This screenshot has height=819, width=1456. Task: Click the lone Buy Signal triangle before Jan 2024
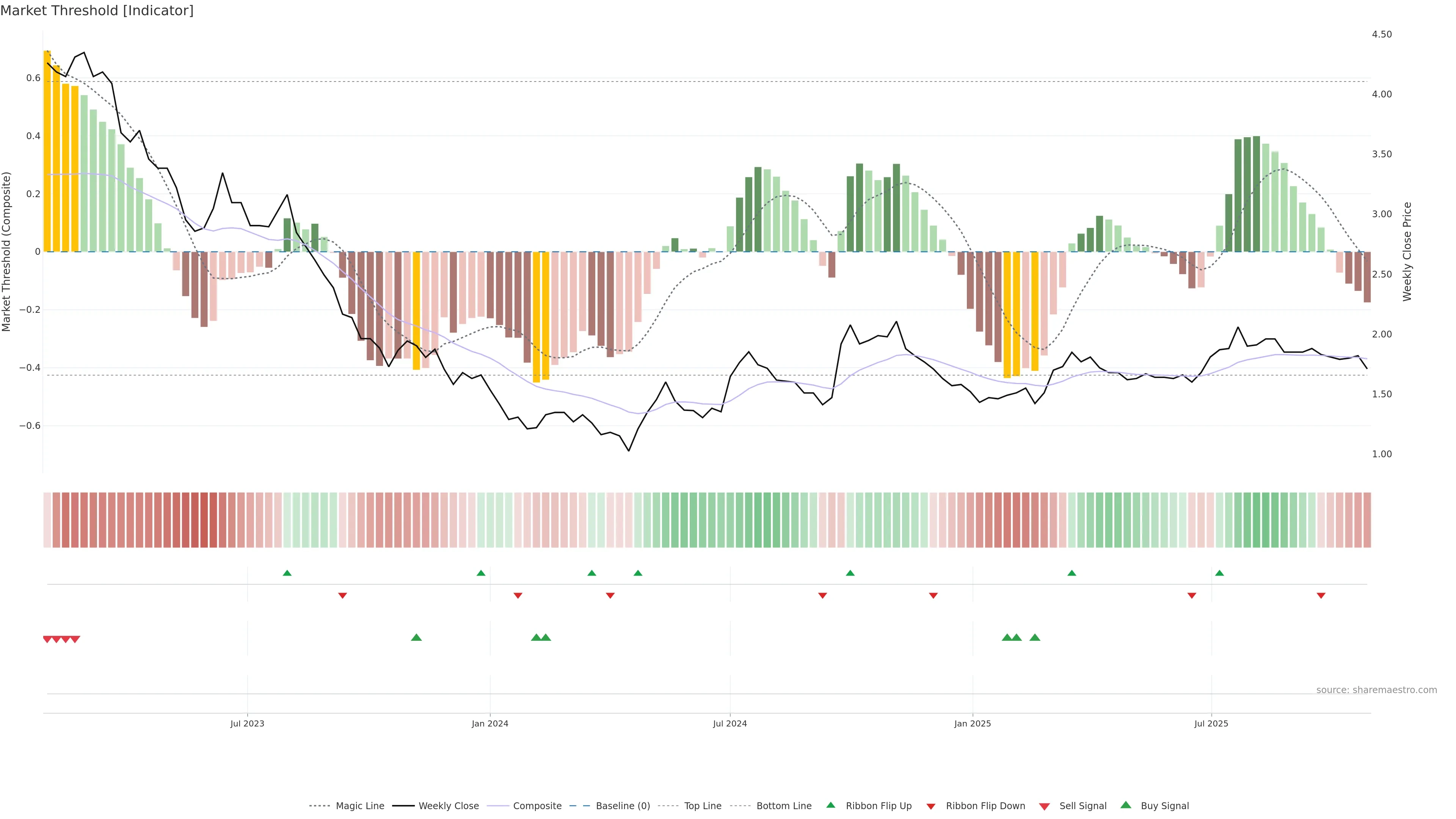coord(416,637)
